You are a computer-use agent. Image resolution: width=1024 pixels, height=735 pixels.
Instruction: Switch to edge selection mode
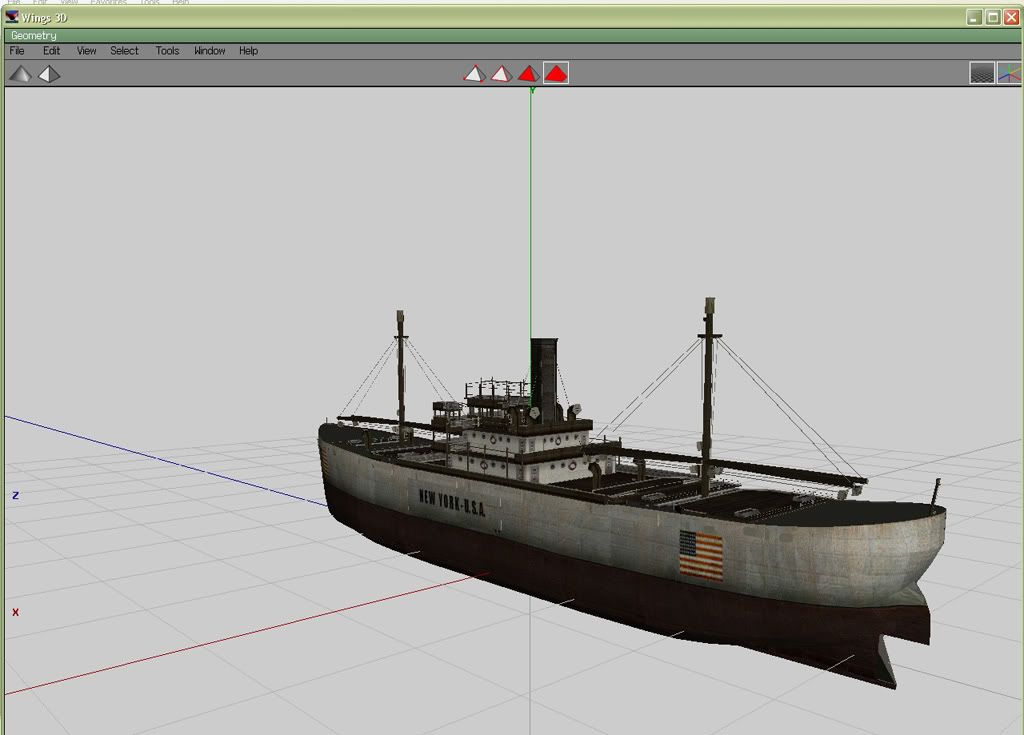[x=502, y=73]
